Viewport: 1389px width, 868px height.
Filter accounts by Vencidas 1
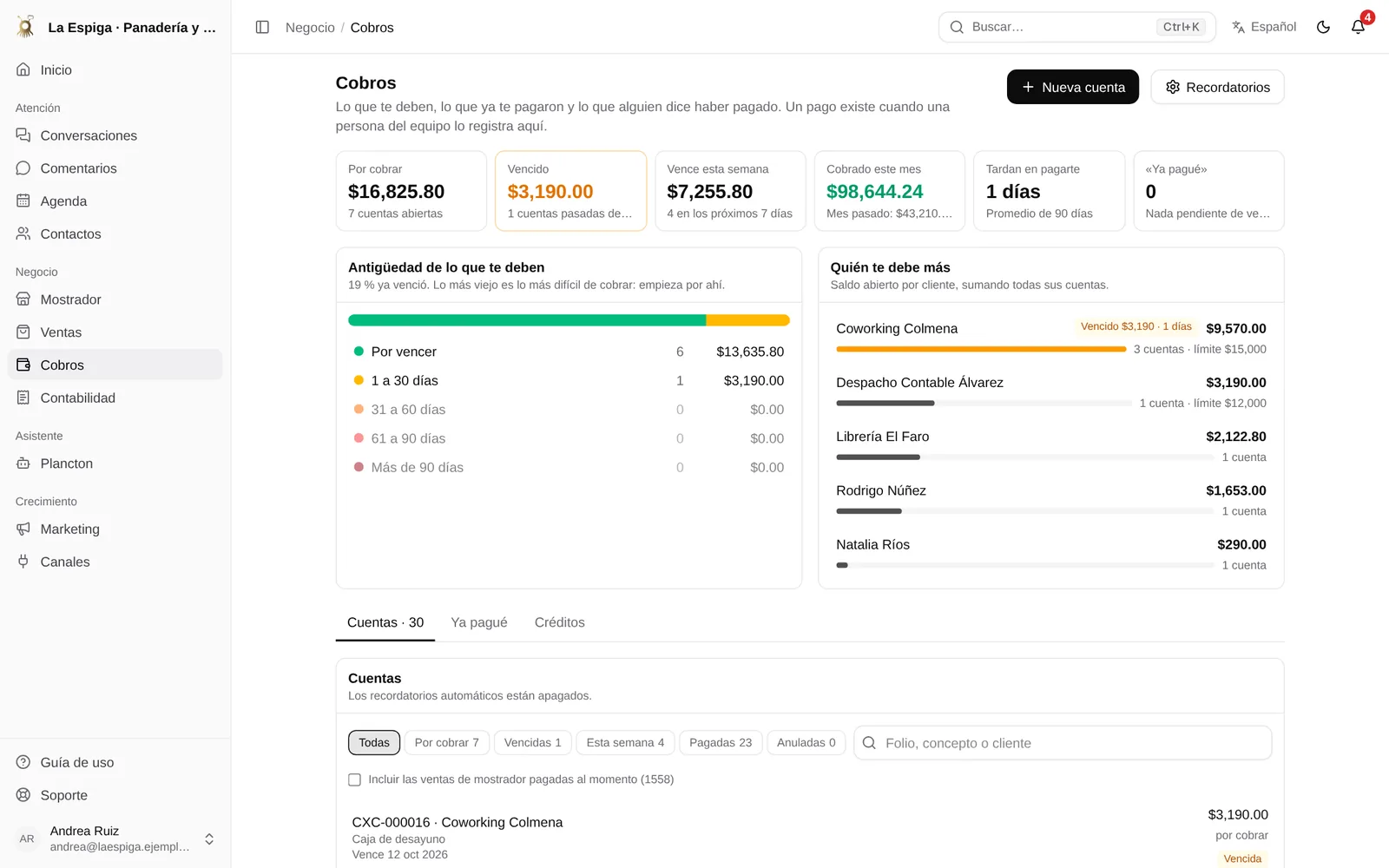click(x=532, y=743)
